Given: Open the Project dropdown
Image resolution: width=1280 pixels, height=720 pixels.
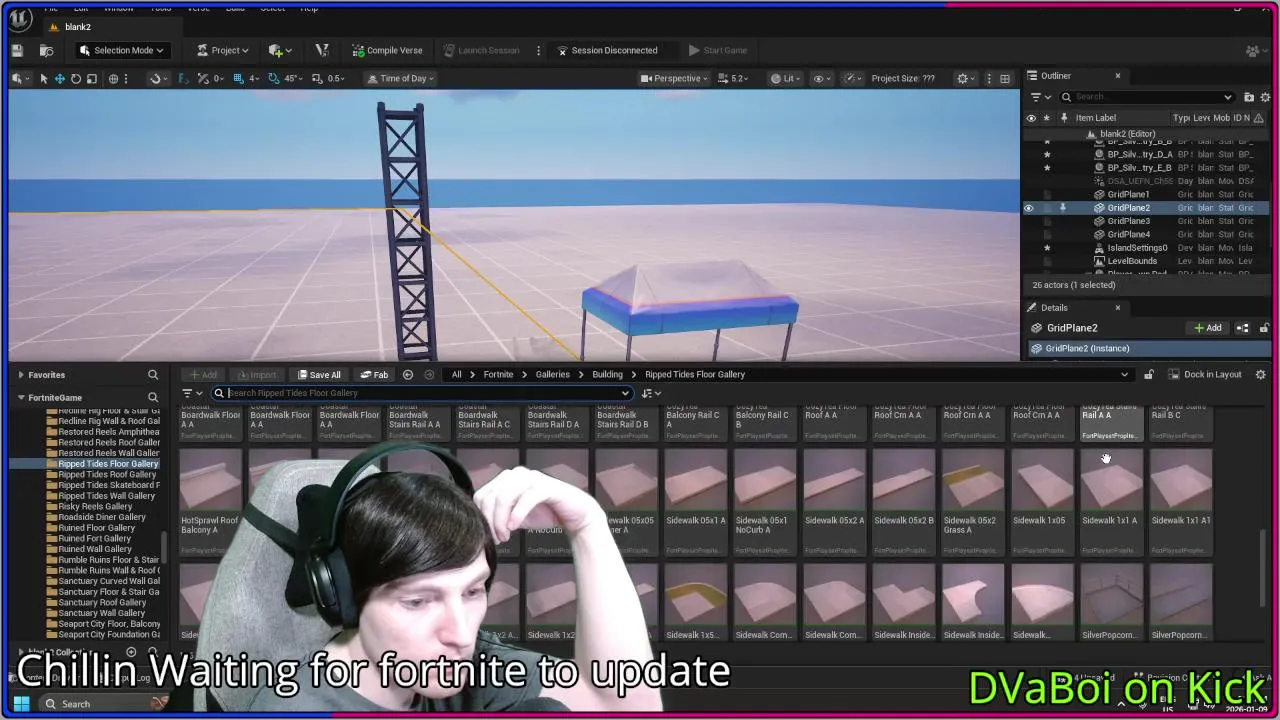Looking at the screenshot, I should [x=223, y=50].
